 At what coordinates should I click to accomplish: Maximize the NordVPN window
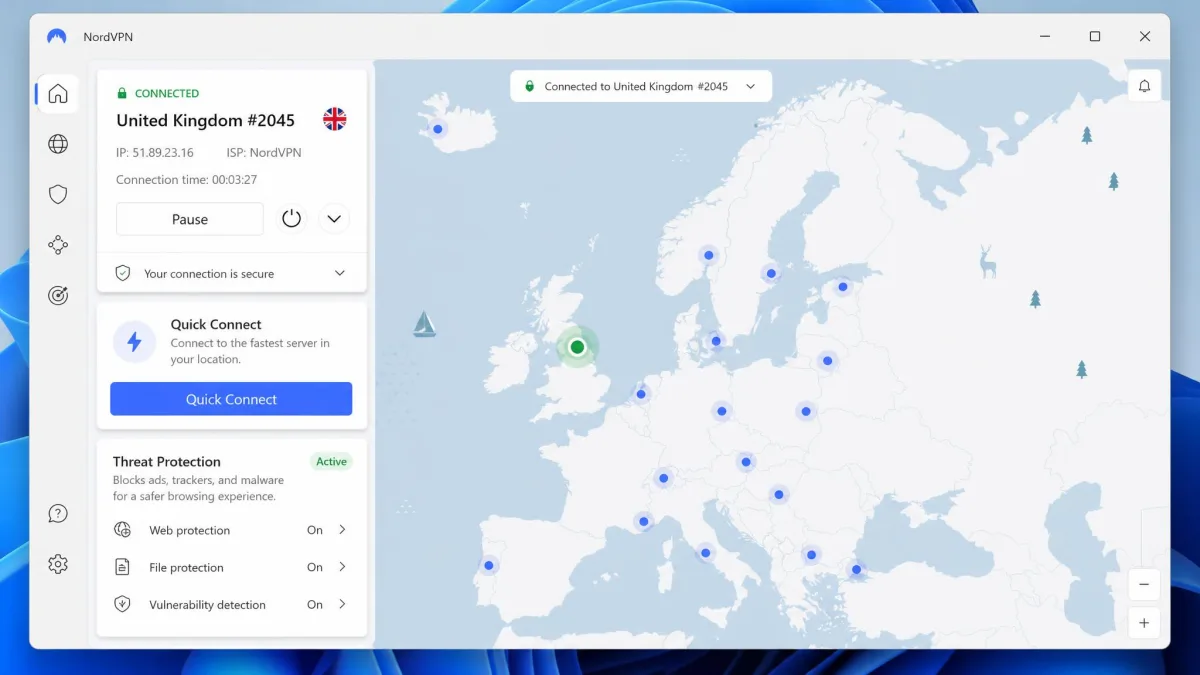(x=1095, y=37)
